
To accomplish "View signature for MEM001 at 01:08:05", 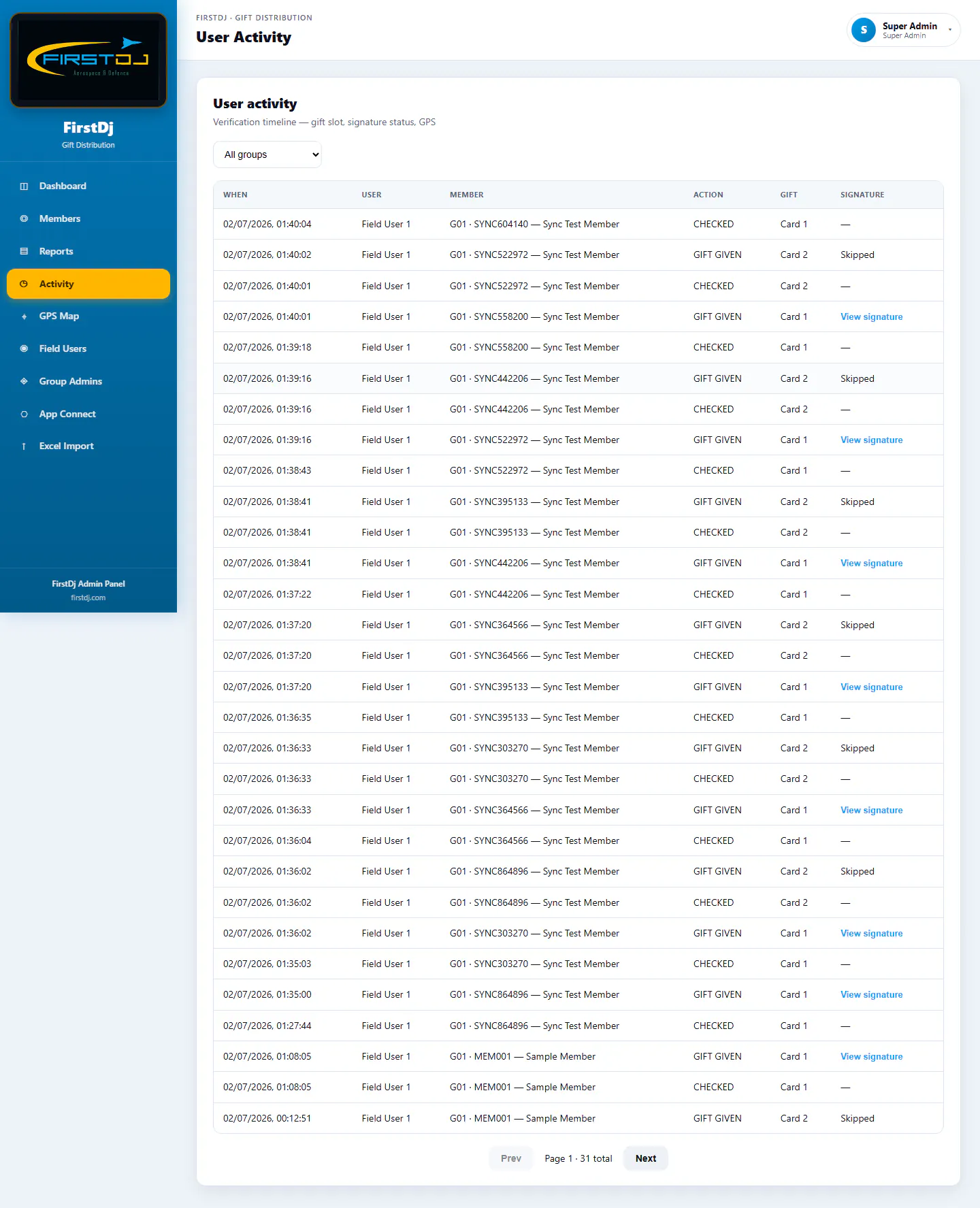I will click(871, 1057).
